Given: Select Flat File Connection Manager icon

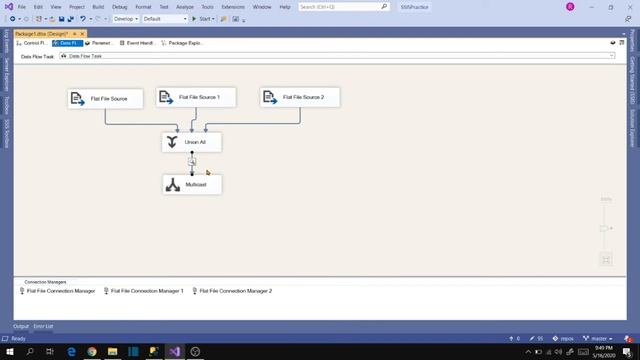Looking at the screenshot, I should 22,291.
